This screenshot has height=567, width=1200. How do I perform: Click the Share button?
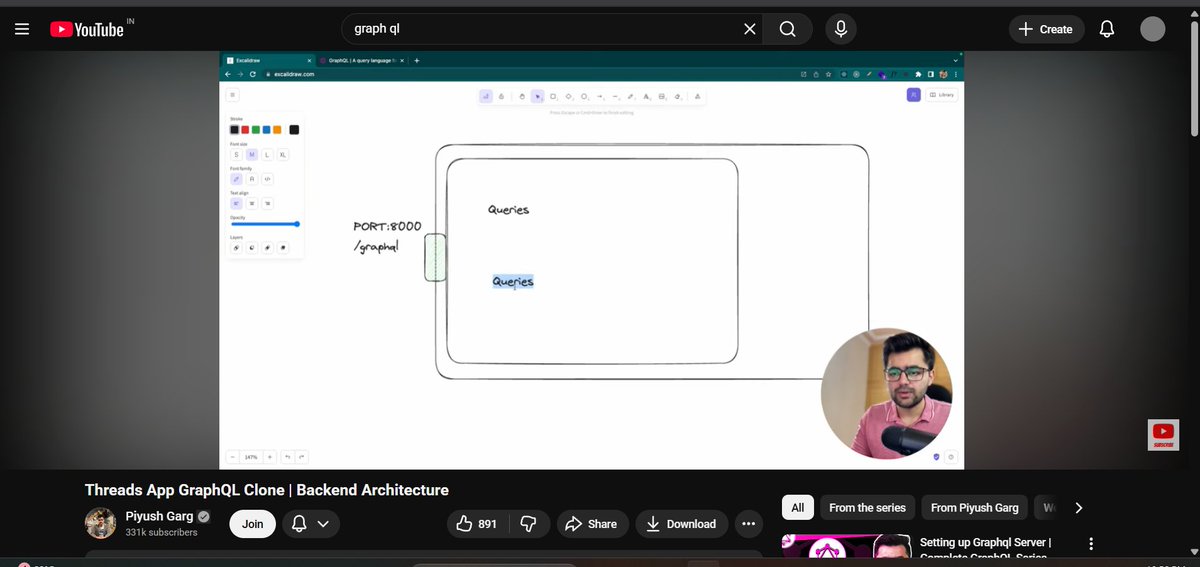591,524
